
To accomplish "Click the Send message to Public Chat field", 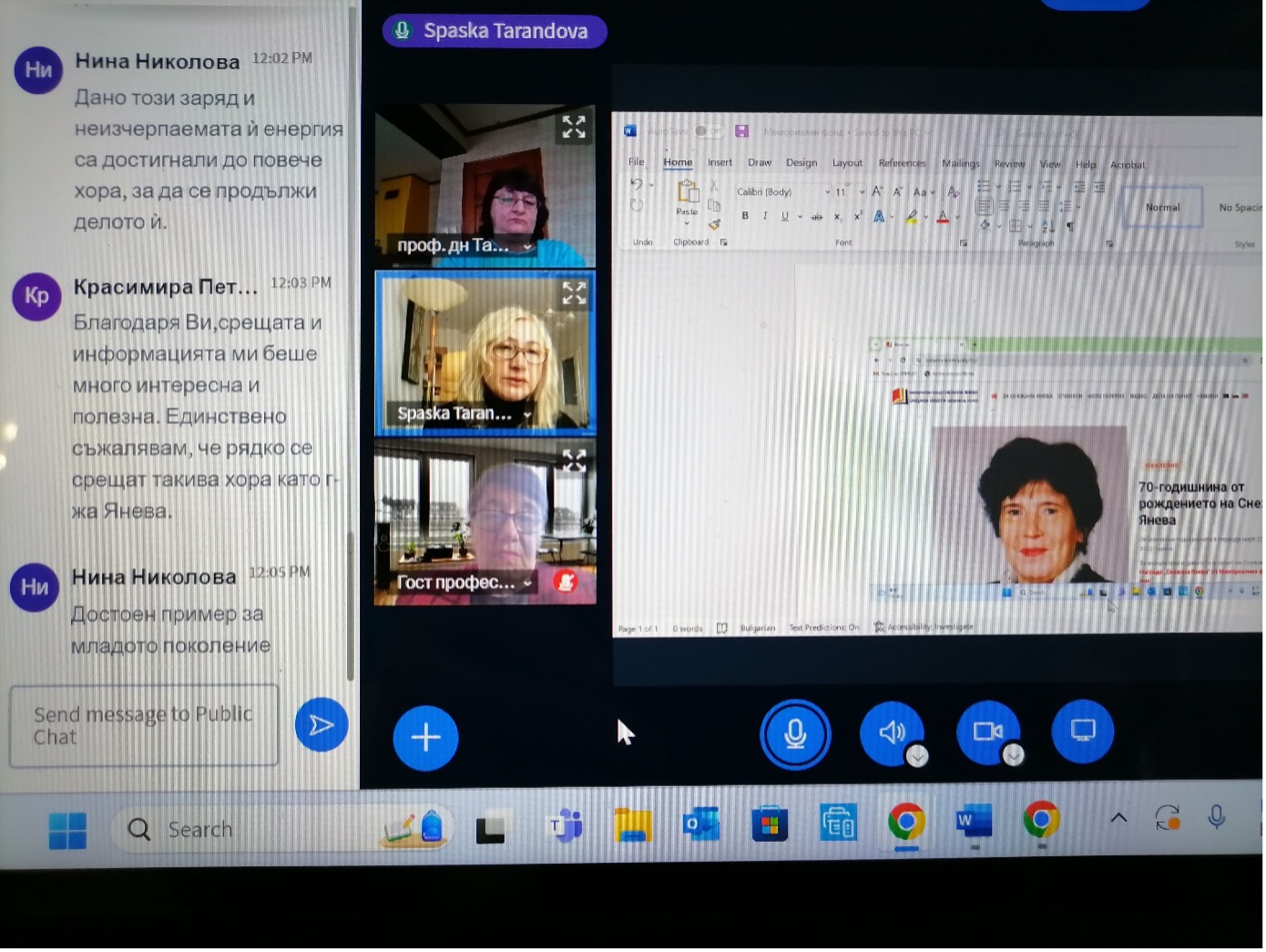I will click(144, 726).
